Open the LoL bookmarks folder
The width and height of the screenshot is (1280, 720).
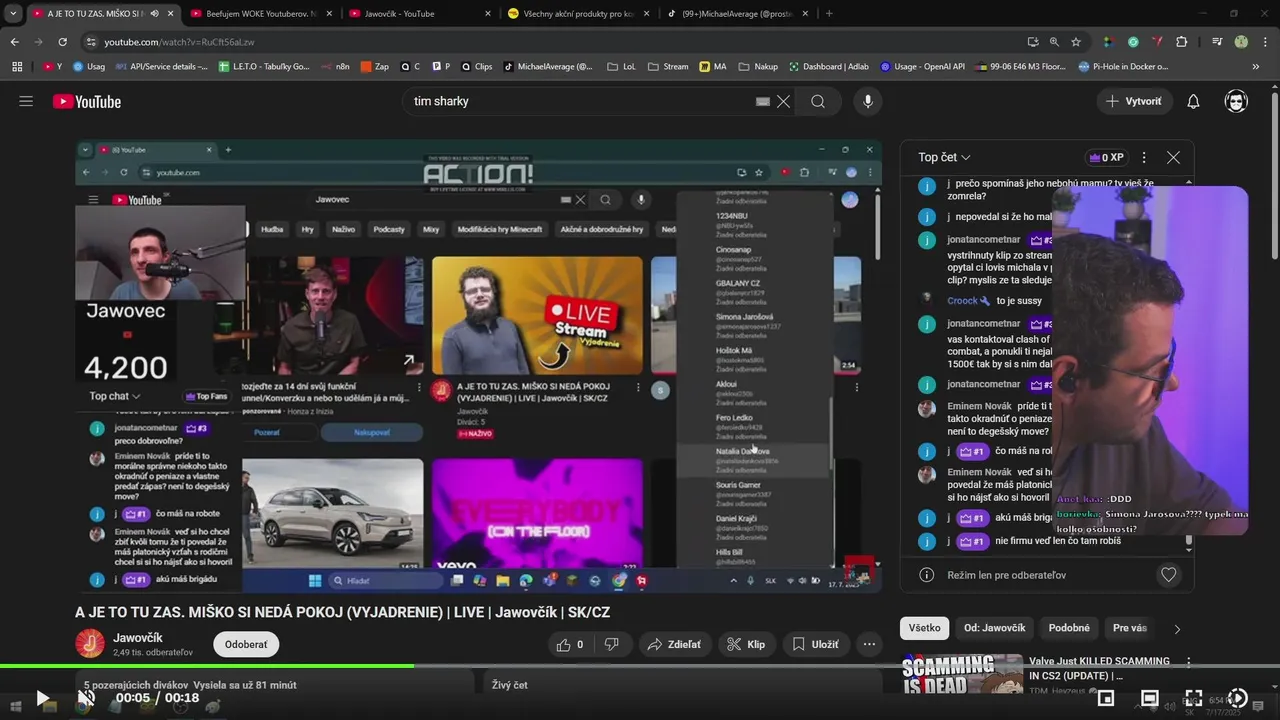click(620, 67)
